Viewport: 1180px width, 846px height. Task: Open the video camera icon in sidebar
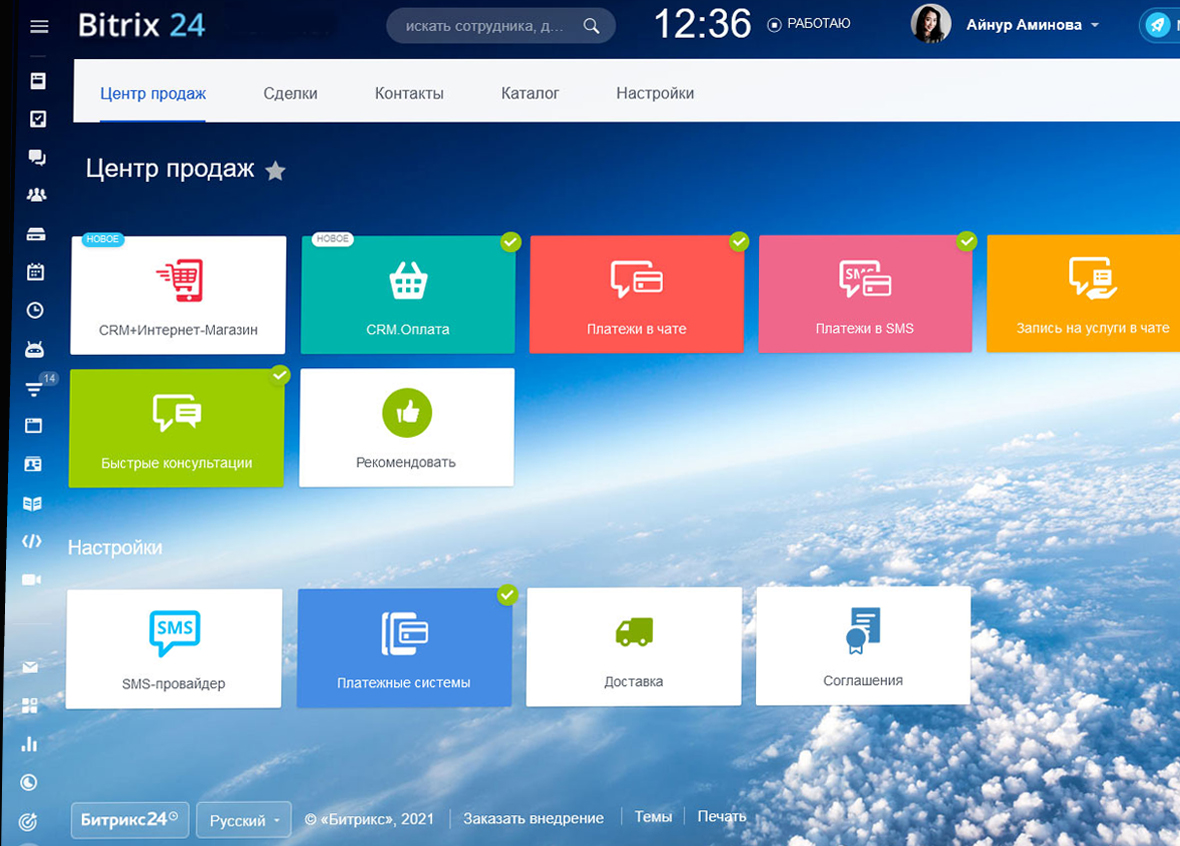click(x=32, y=580)
